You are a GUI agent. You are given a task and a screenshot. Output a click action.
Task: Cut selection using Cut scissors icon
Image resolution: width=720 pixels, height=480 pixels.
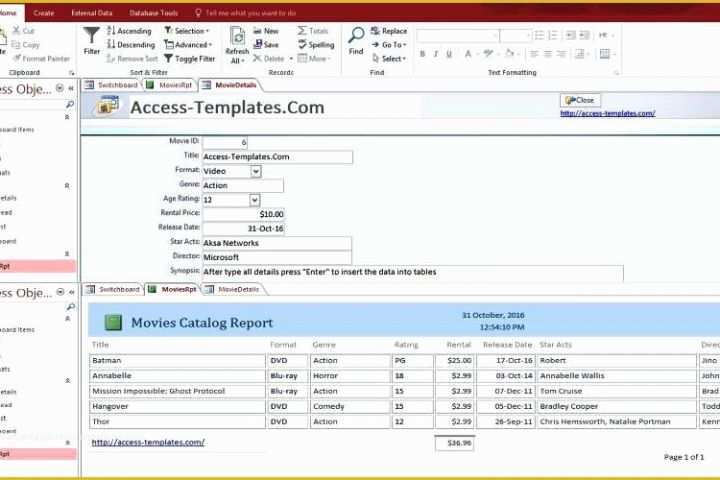click(x=23, y=31)
